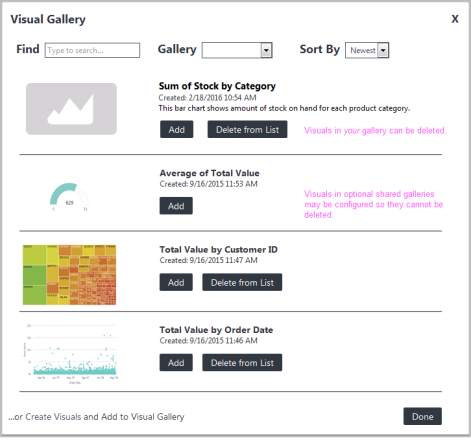This screenshot has height=447, width=471.
Task: Add Total Value by Order Date visual
Action: (x=176, y=362)
